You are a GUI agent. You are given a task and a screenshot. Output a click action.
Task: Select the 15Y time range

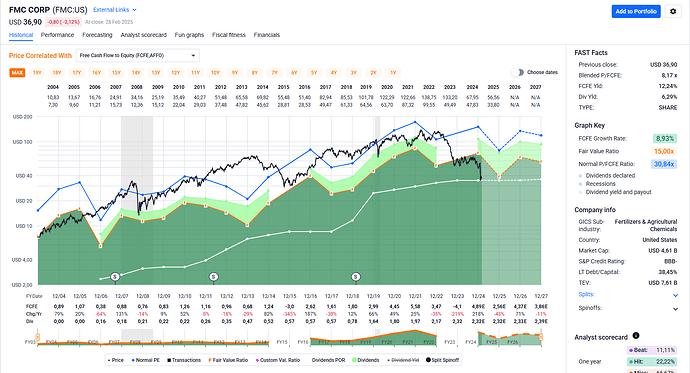[116, 73]
